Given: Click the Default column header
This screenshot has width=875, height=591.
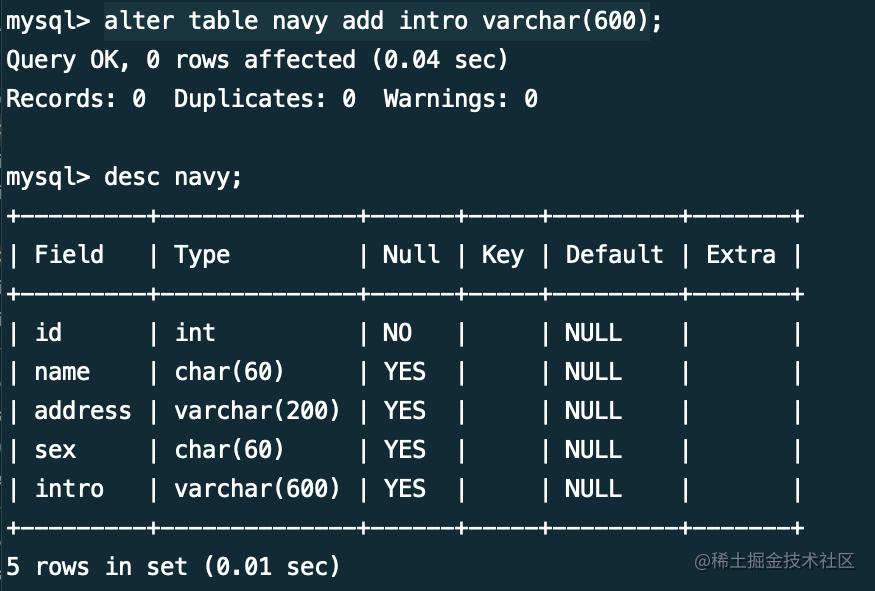Looking at the screenshot, I should (614, 254).
